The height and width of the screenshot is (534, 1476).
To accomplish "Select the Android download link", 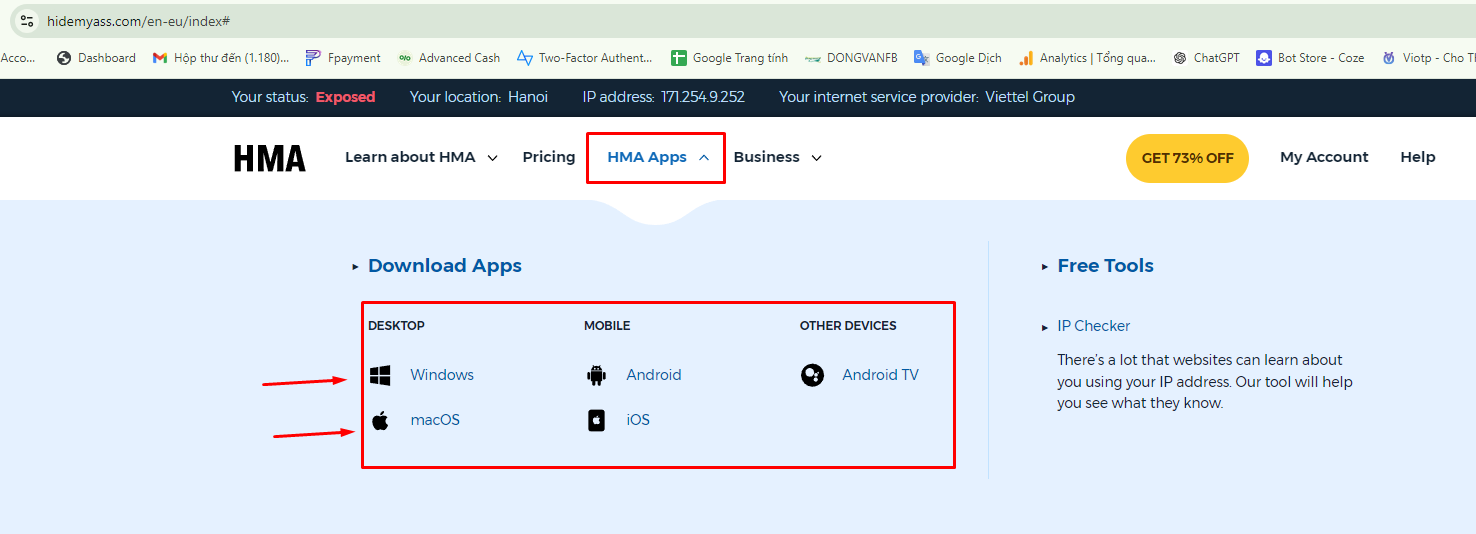I will [654, 375].
